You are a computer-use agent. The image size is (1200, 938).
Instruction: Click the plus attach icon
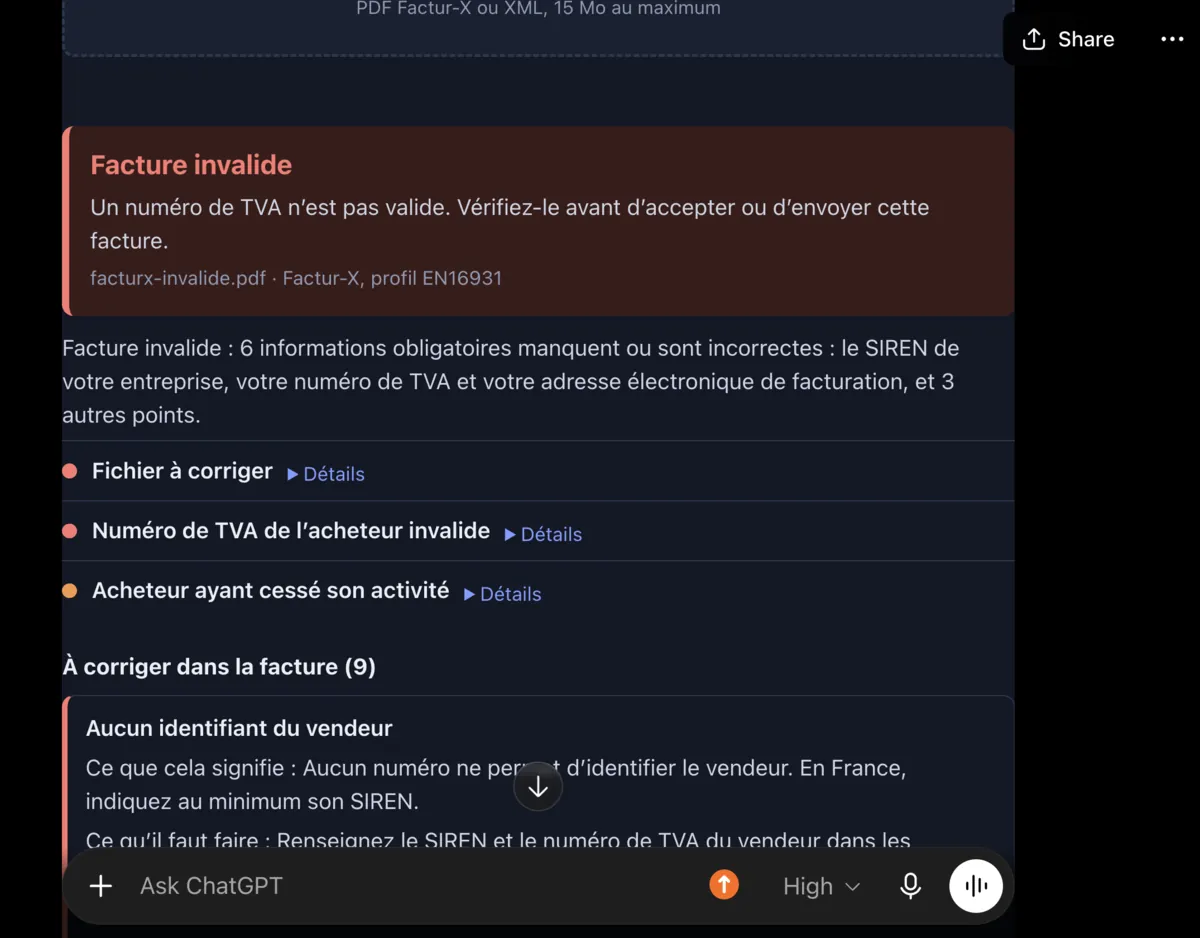point(101,886)
